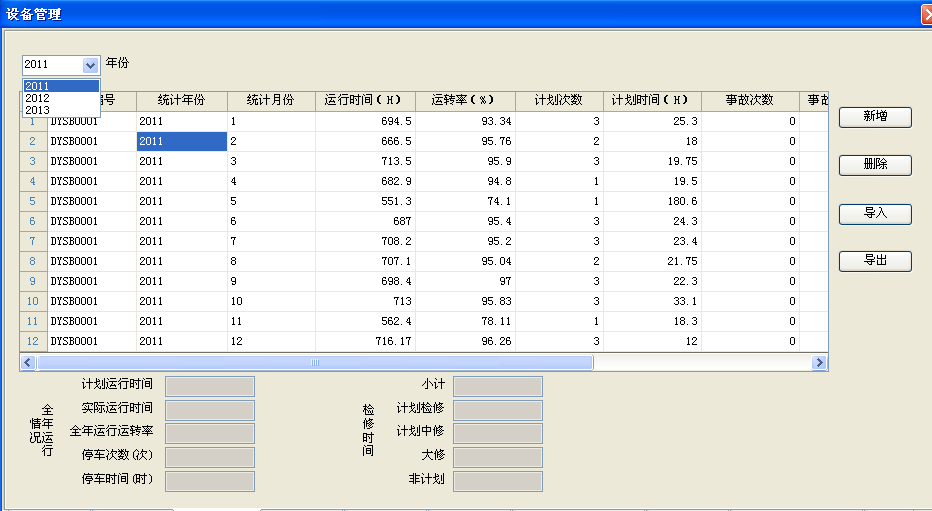Click the 新增 button

875,117
